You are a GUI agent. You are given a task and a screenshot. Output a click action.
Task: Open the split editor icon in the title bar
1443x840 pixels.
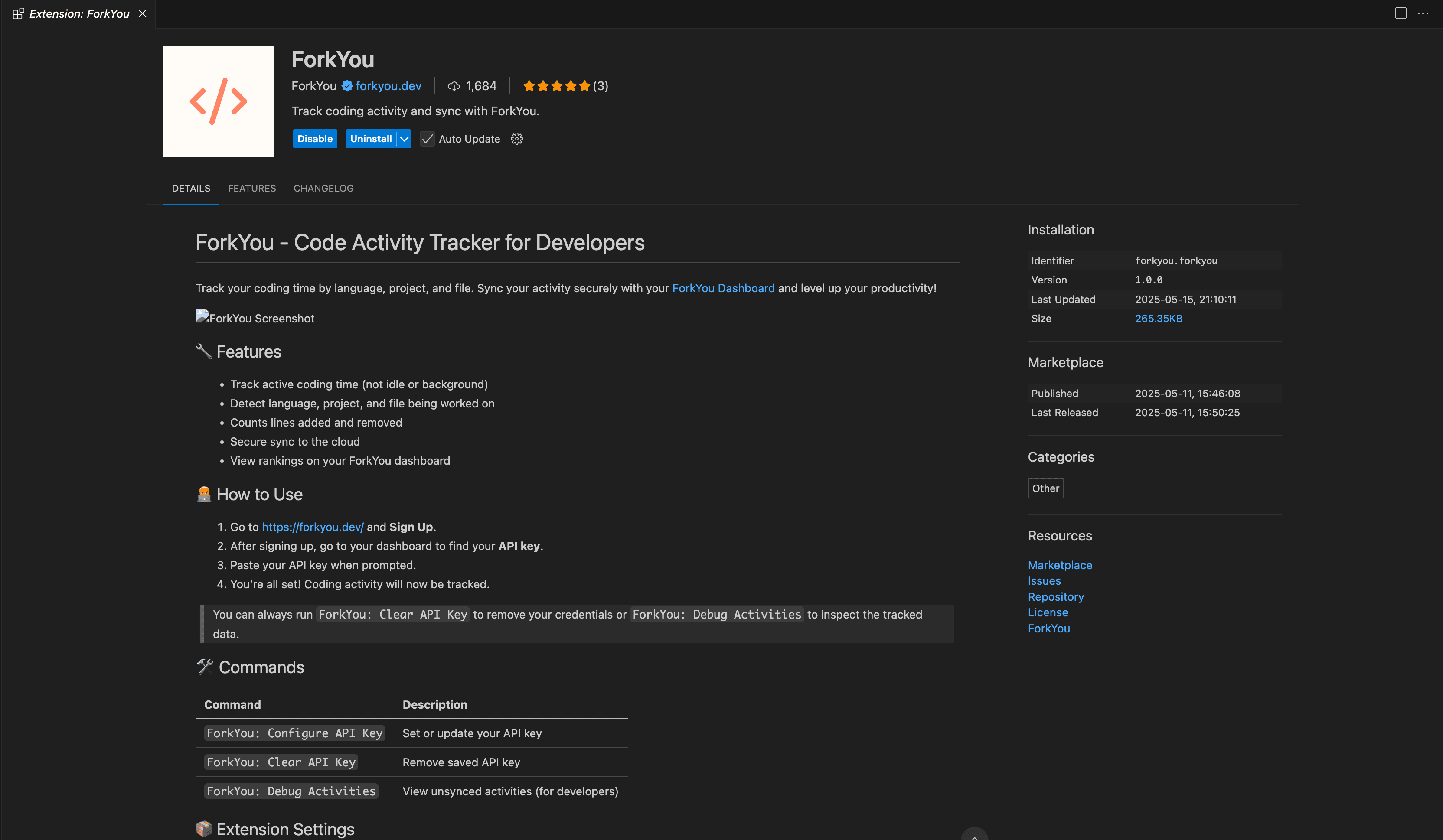(1400, 13)
